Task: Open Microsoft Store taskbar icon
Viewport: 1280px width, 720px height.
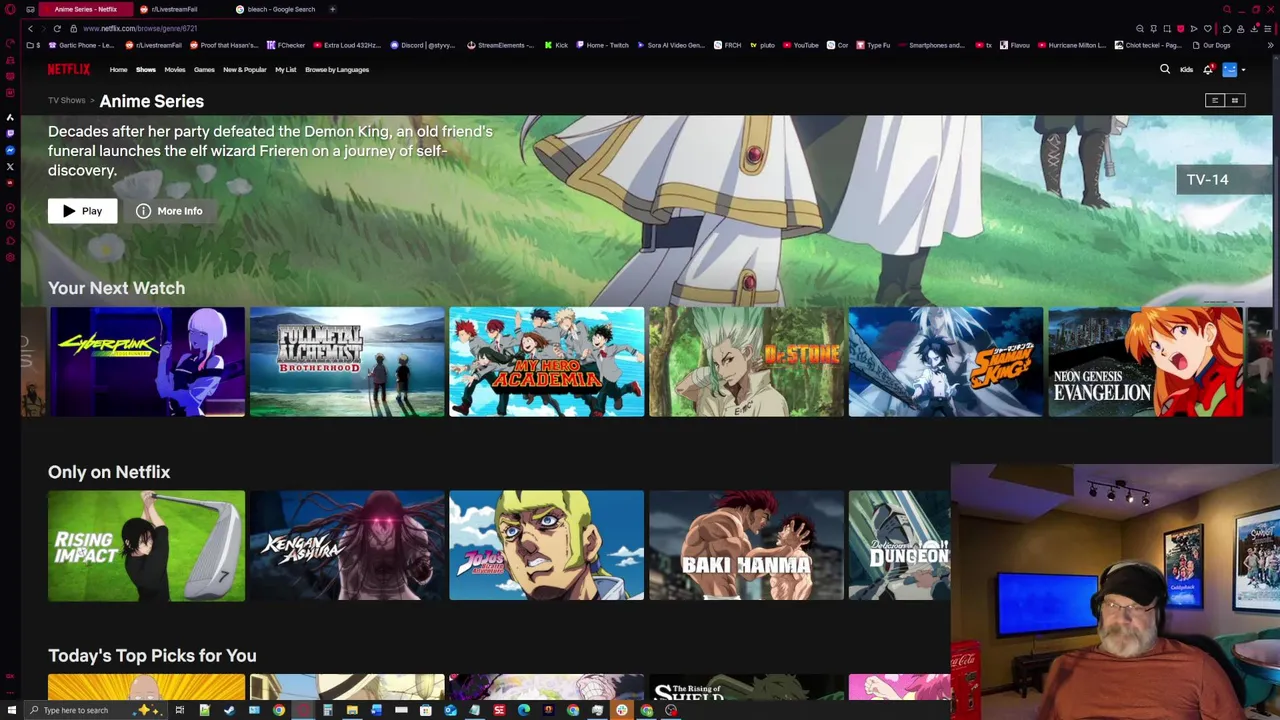Action: [x=426, y=710]
